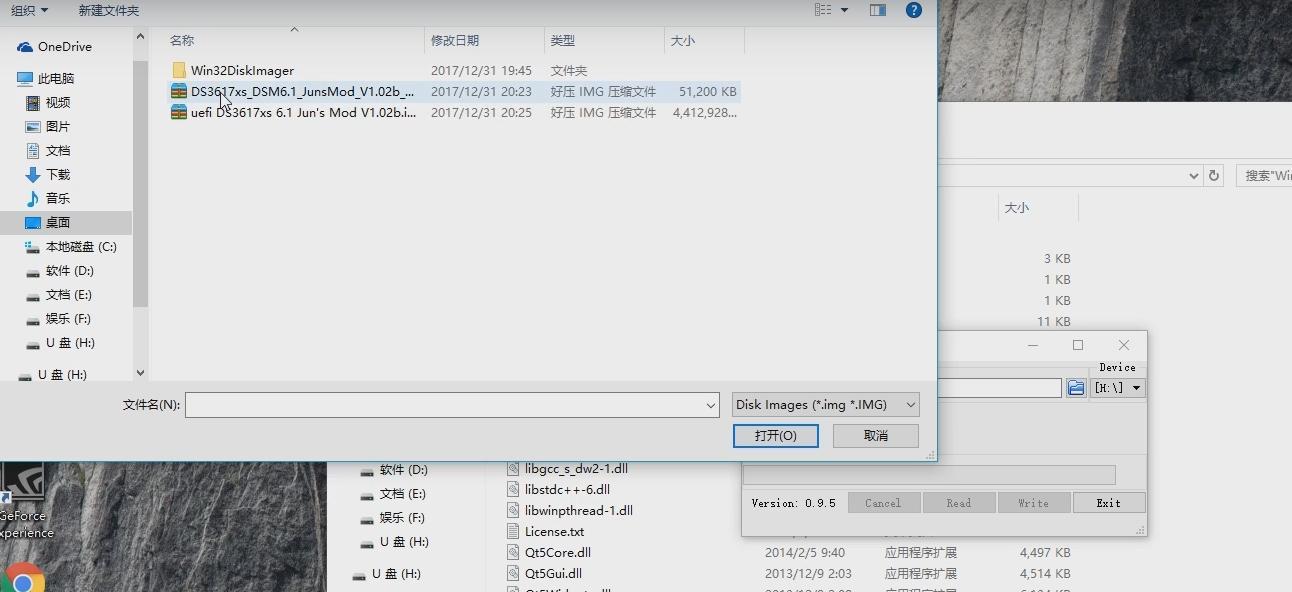Image resolution: width=1292 pixels, height=592 pixels.
Task: Expand the view options arrow beside the layout icon
Action: tap(844, 10)
